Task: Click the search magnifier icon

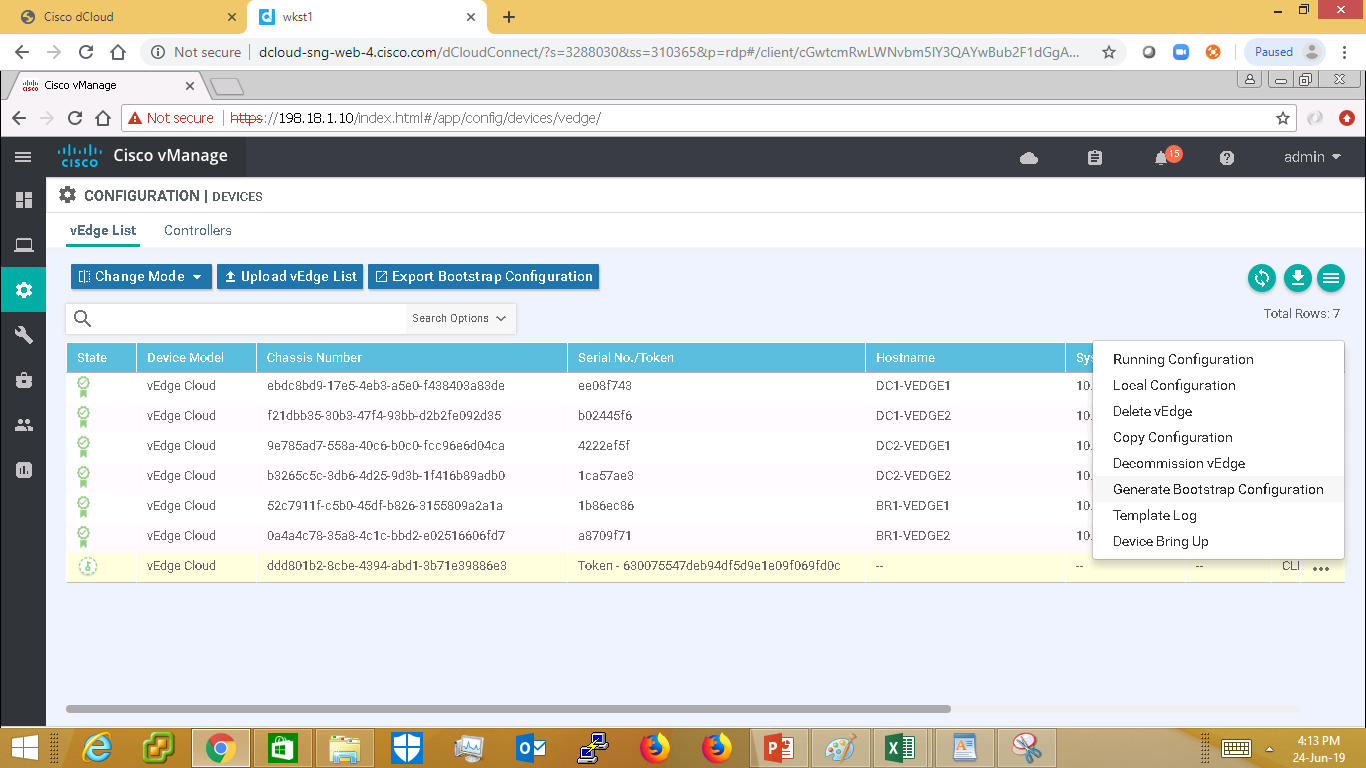Action: [x=83, y=319]
